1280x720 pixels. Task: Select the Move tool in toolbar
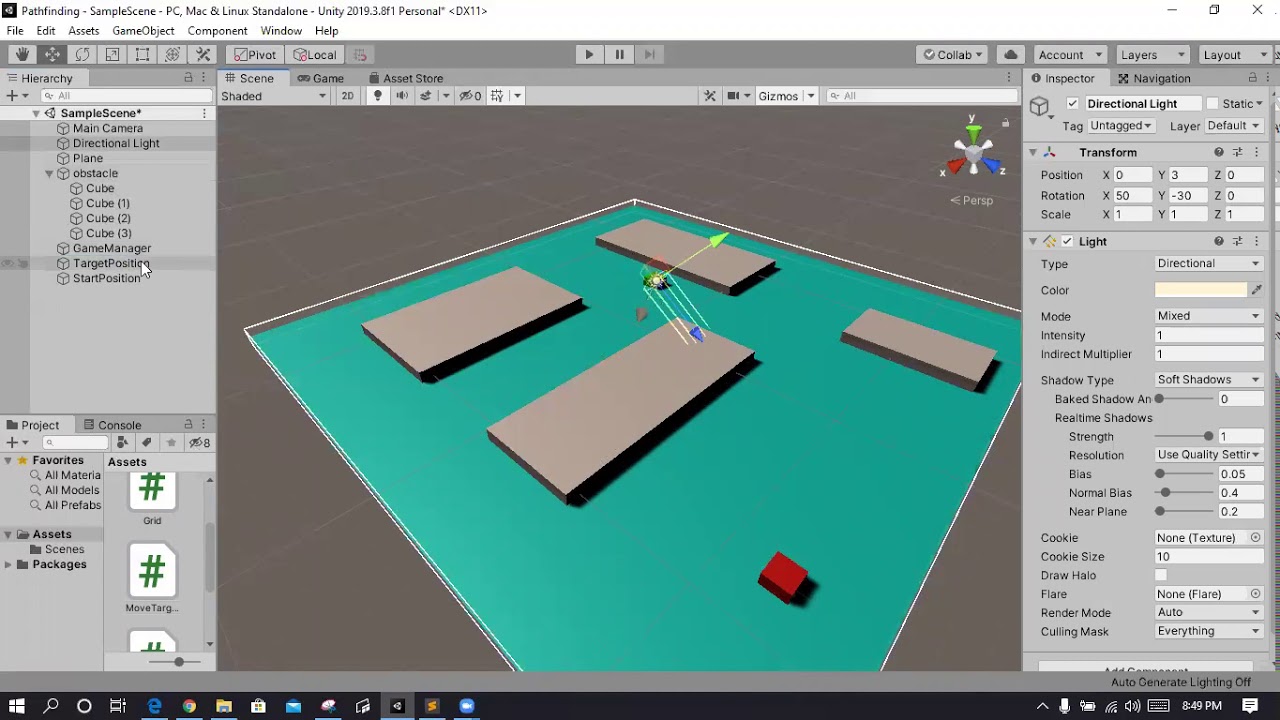click(52, 55)
